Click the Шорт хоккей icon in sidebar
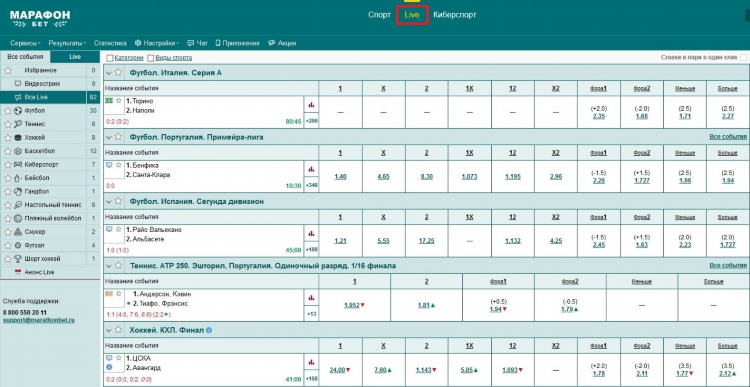The height and width of the screenshot is (387, 750). 18,258
